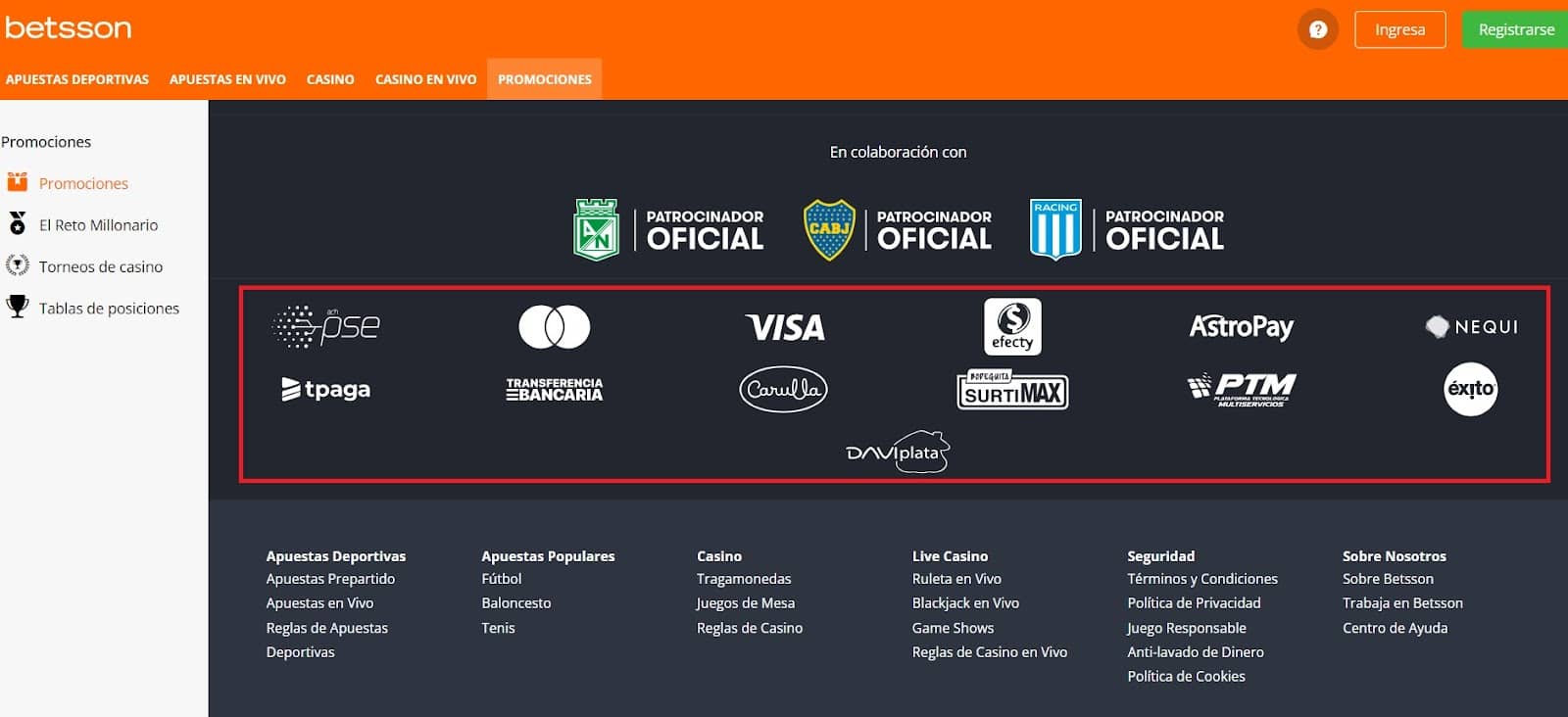Open the Tragamonedas footer link

(x=744, y=579)
